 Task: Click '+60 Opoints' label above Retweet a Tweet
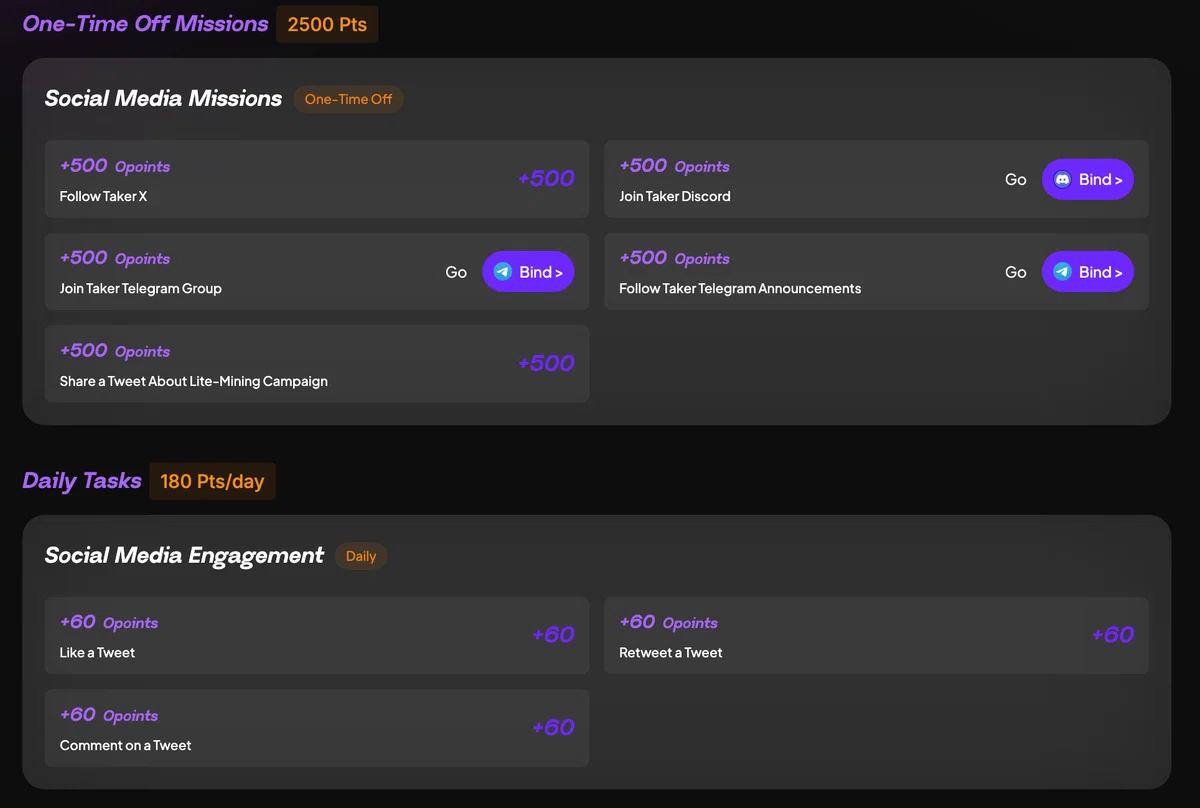tap(669, 622)
